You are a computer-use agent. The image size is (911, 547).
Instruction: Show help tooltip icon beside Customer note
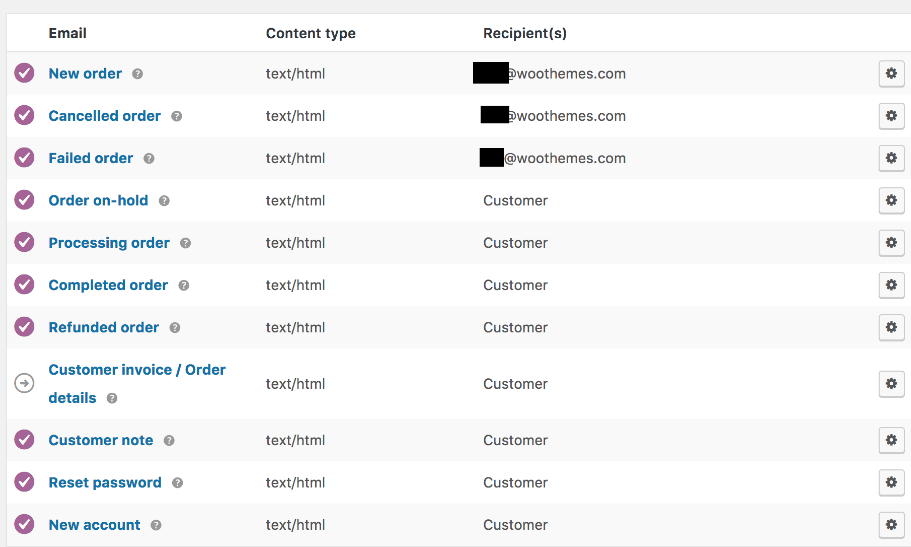[x=169, y=441]
